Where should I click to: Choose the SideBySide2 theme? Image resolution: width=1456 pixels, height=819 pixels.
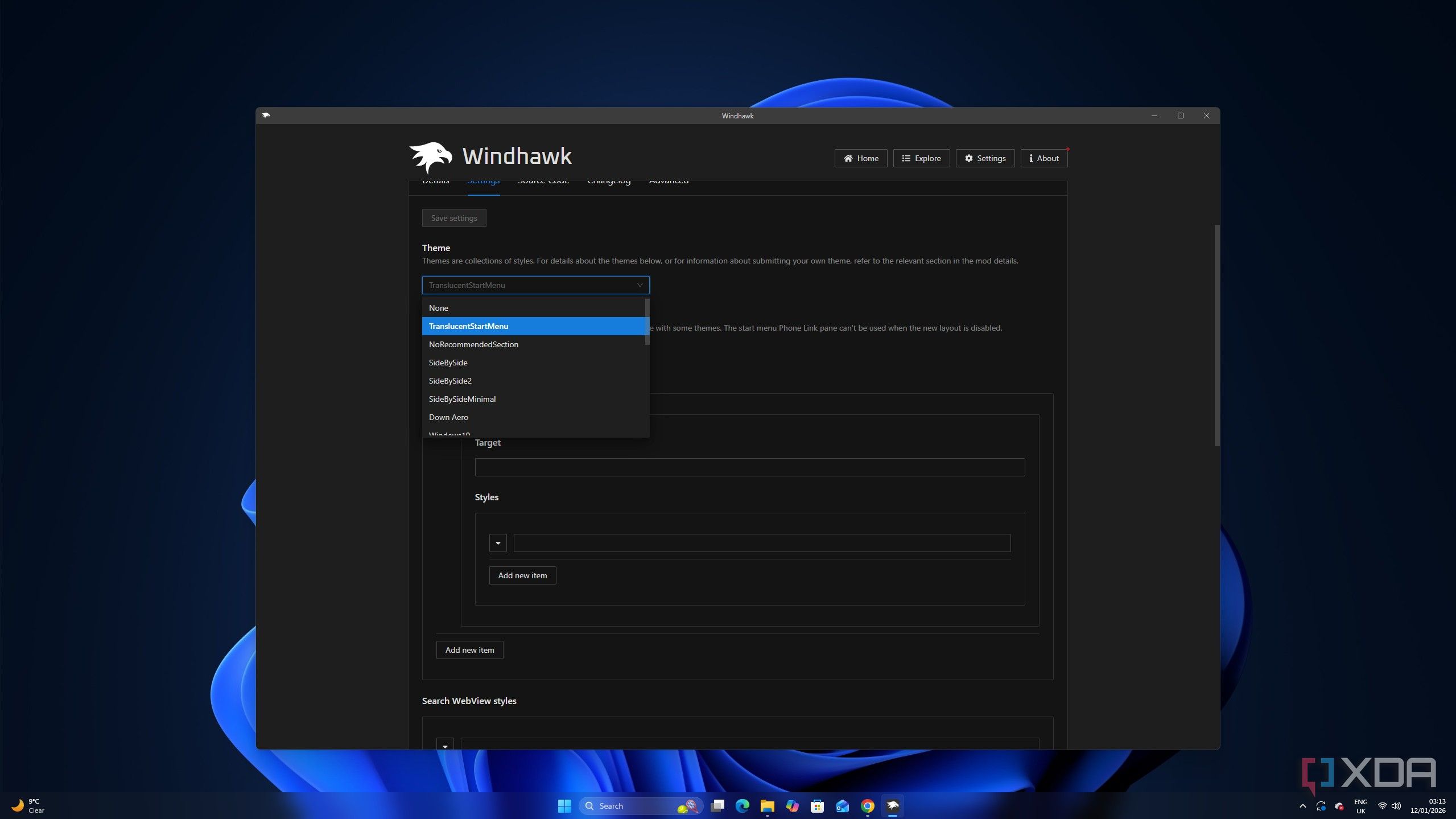(x=533, y=381)
